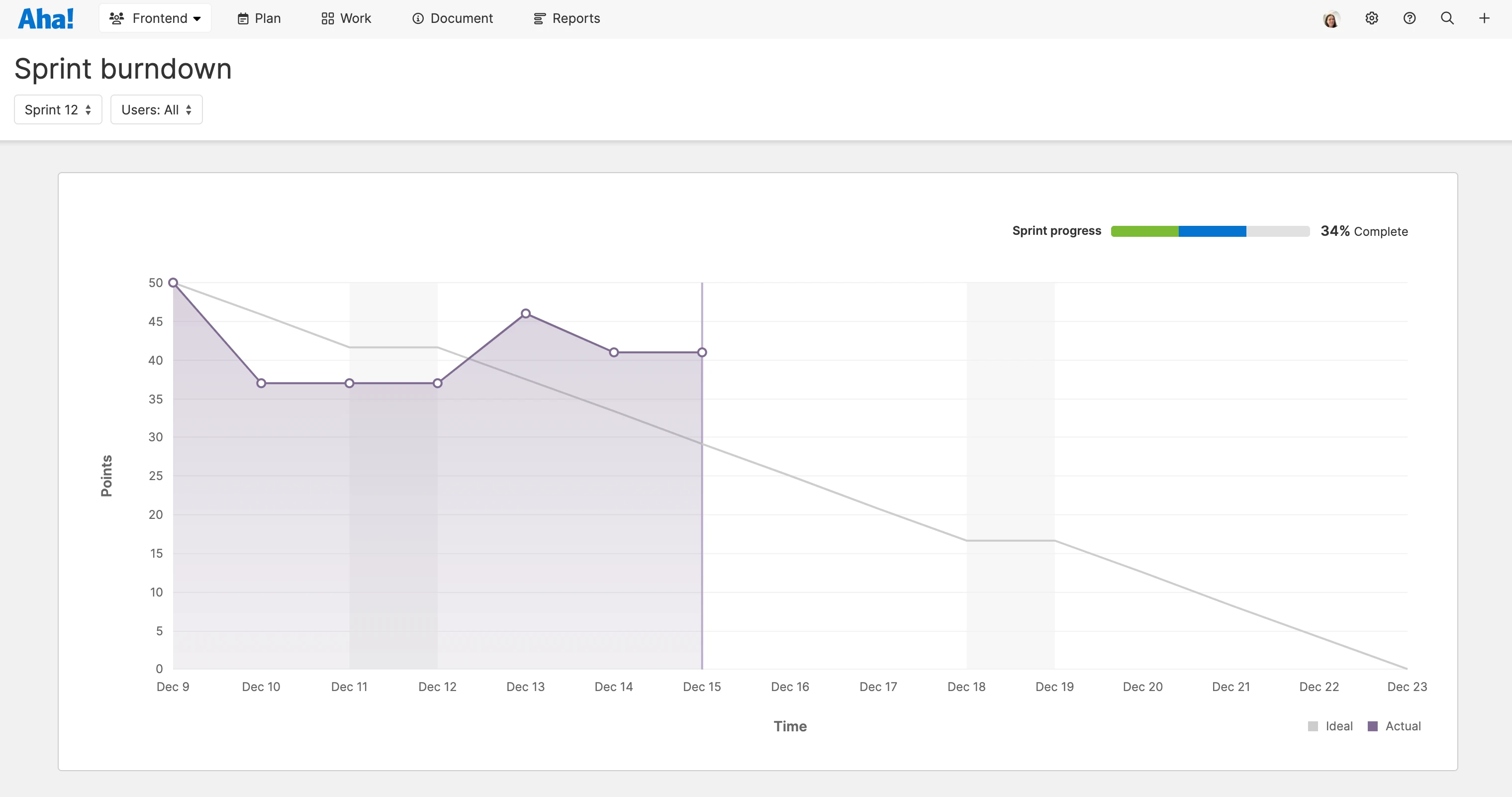Open the Users: All filter dropdown
The height and width of the screenshot is (797, 1512).
point(156,110)
